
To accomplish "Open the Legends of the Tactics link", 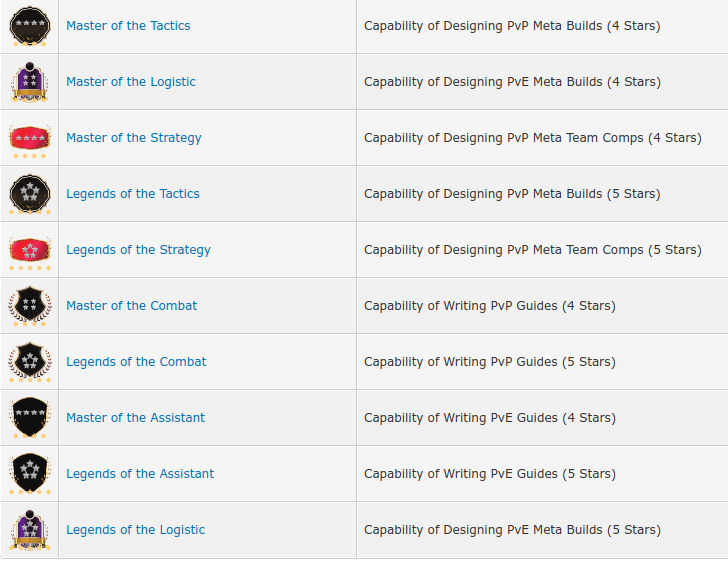I will point(133,194).
